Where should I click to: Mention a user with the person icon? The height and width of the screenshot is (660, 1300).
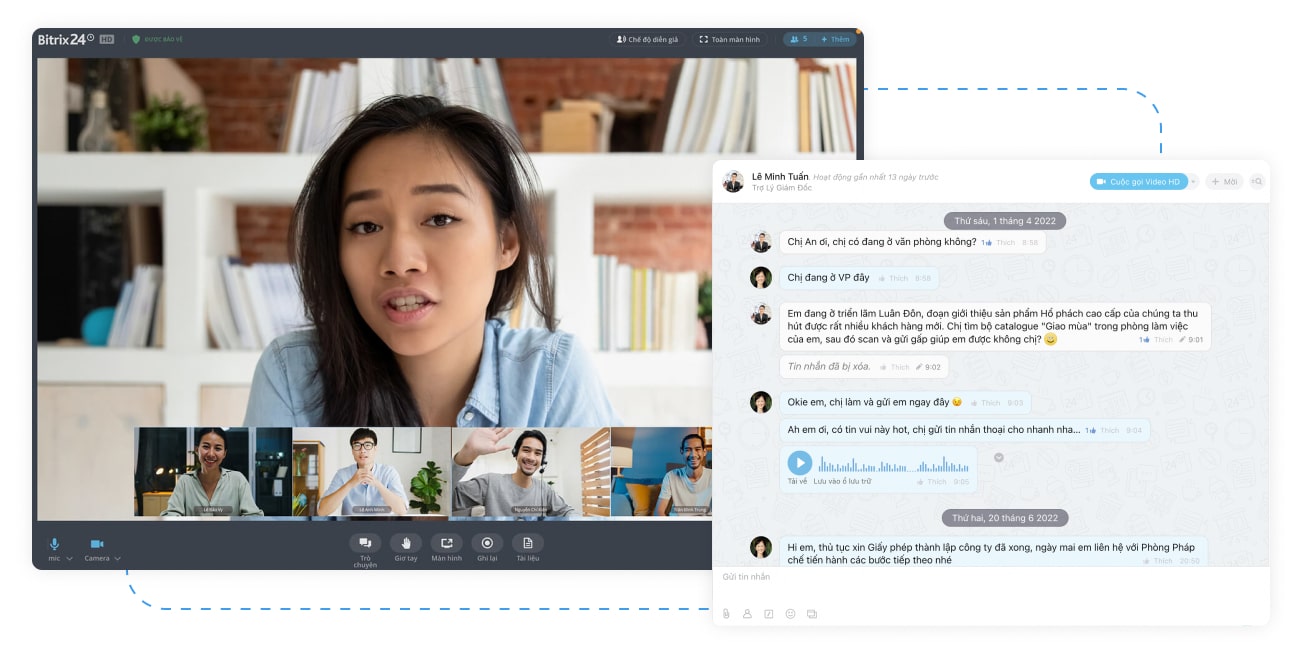click(747, 614)
